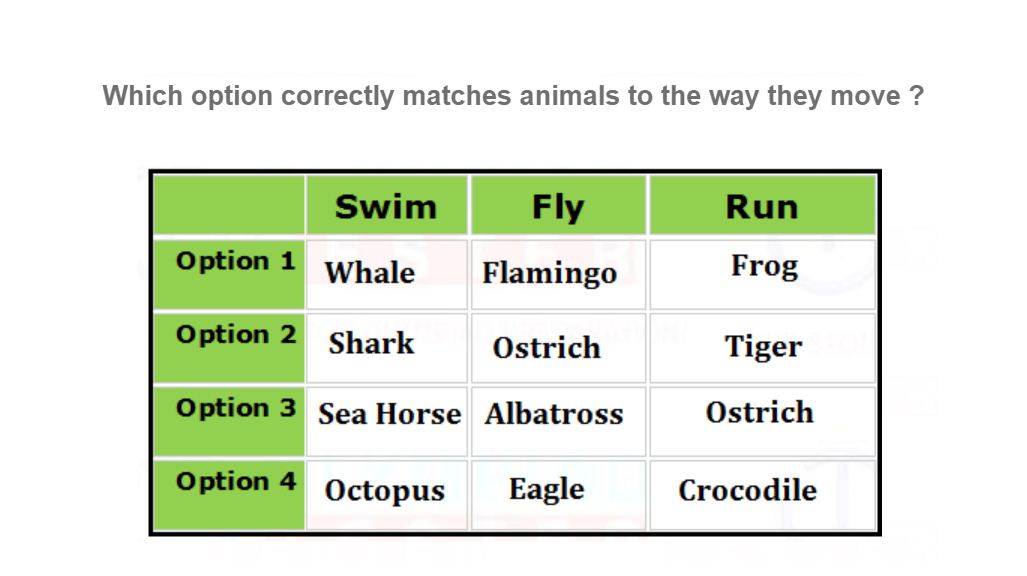Select the Whale cell
The image size is (1027, 576).
click(x=370, y=273)
